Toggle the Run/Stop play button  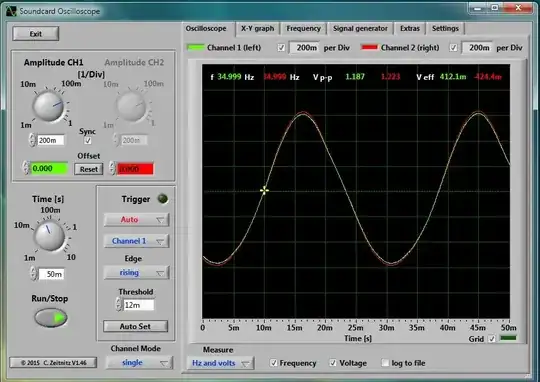(51, 318)
